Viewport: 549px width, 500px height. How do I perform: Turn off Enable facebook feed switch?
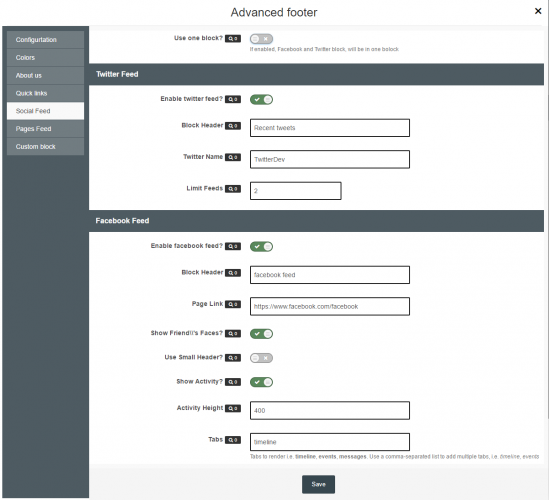(x=261, y=246)
